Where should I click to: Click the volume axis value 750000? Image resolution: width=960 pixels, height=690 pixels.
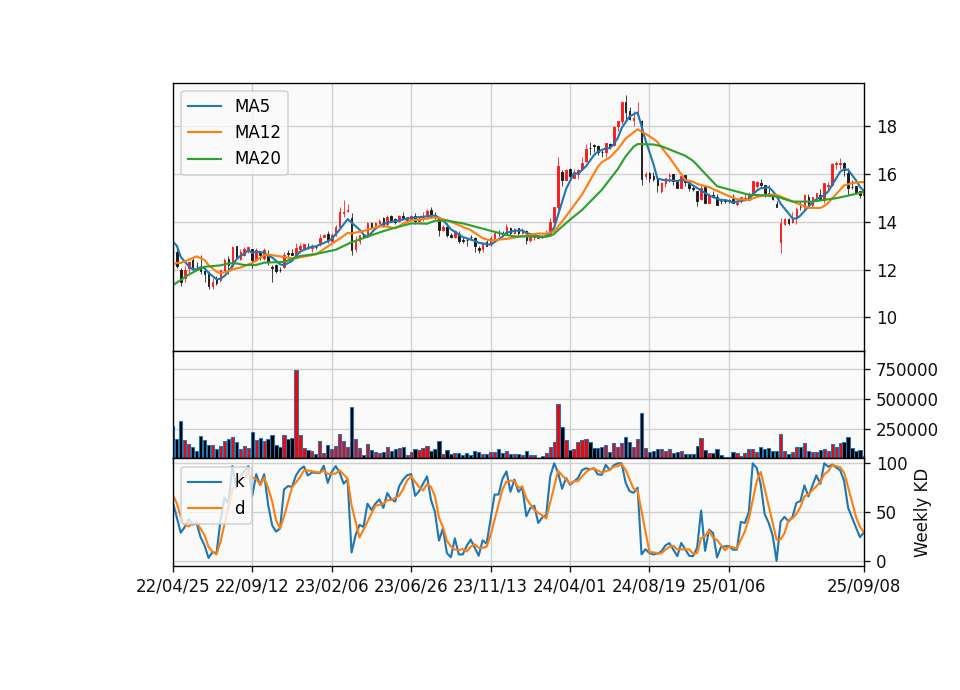click(x=907, y=370)
